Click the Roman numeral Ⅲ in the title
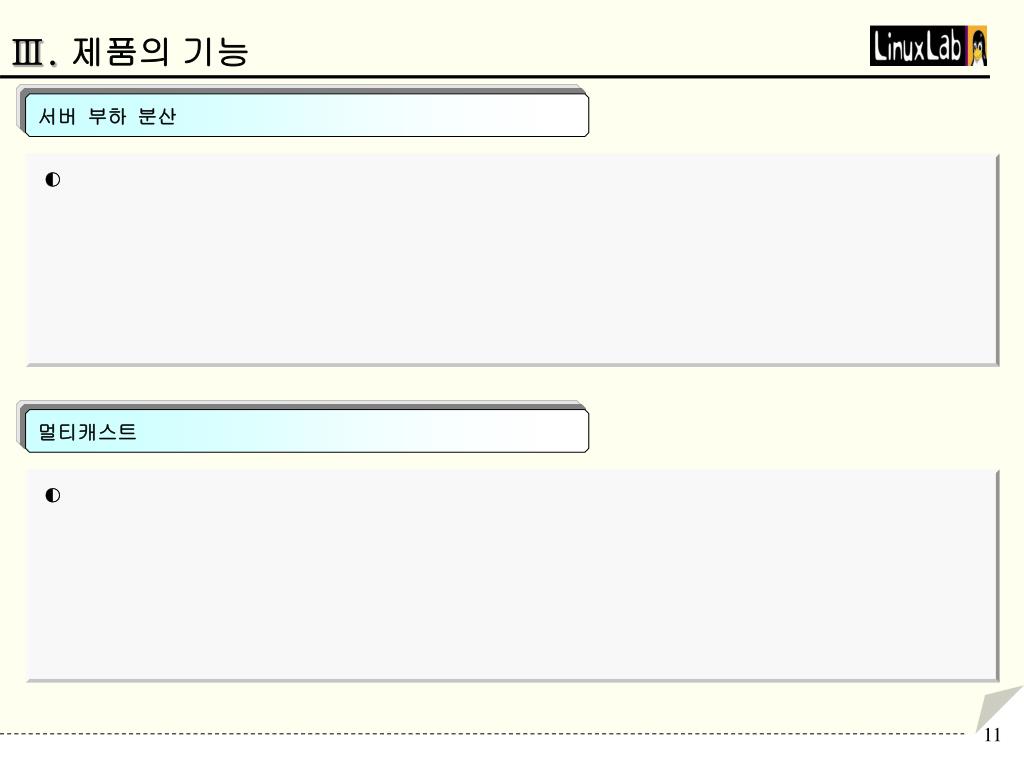 [x=29, y=52]
